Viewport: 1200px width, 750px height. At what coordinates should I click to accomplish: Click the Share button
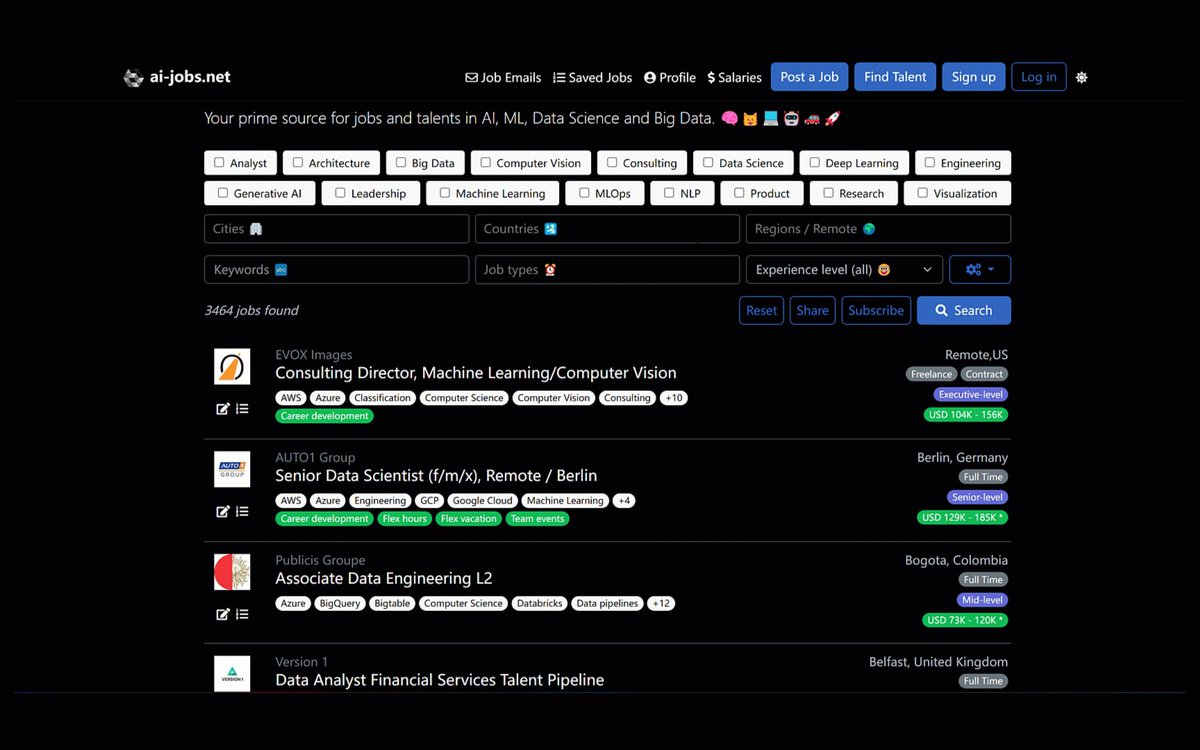pos(812,310)
